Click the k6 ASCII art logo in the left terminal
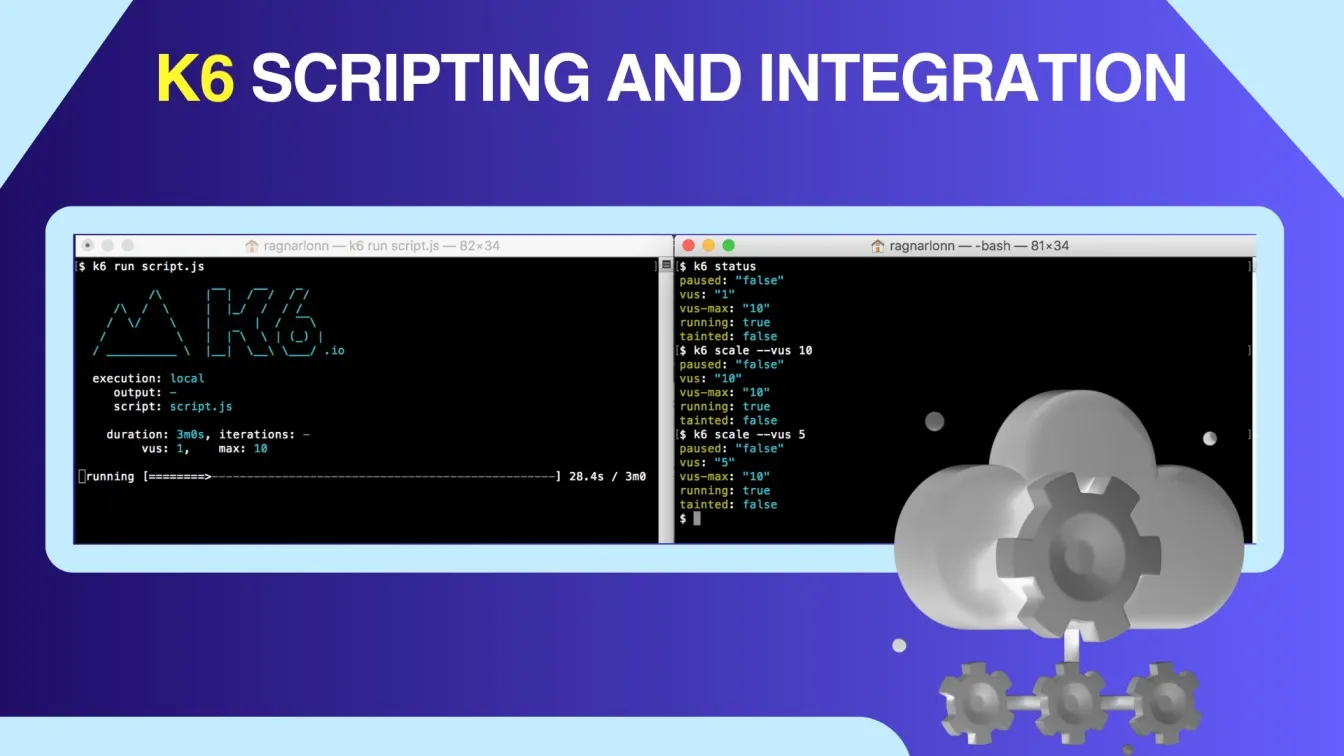Screen dimensions: 1344x756 tap(207, 322)
